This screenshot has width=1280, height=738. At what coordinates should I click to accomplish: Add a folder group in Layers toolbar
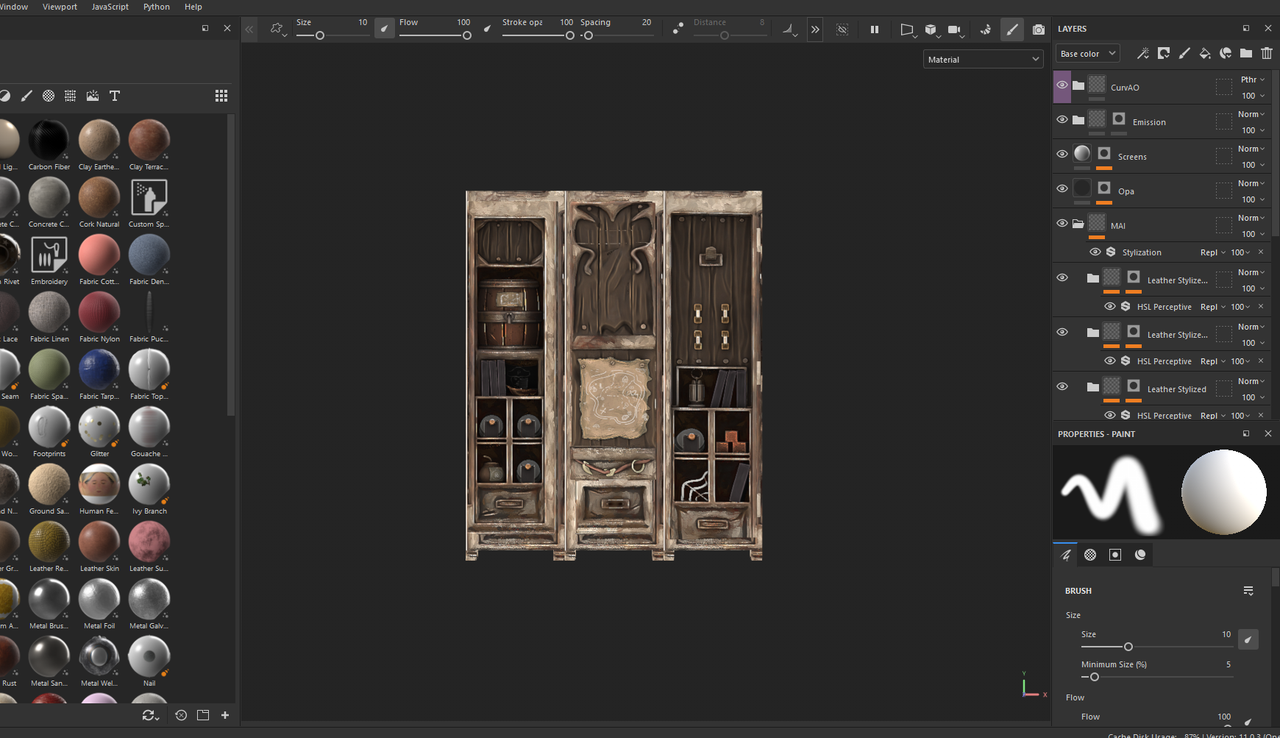click(1246, 54)
